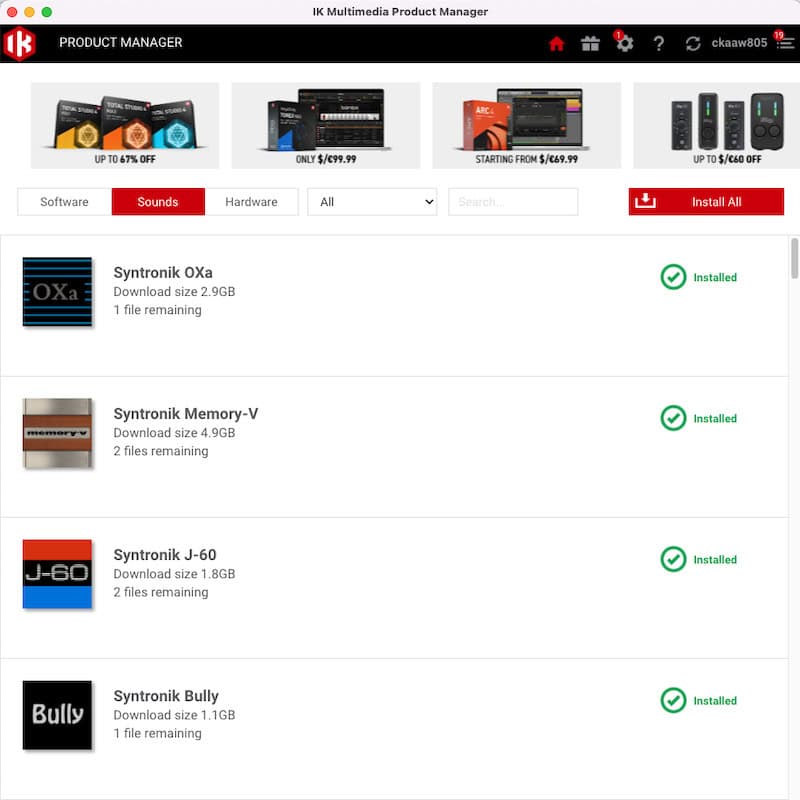This screenshot has width=800, height=800.
Task: Close the window with red button
Action: [12, 12]
